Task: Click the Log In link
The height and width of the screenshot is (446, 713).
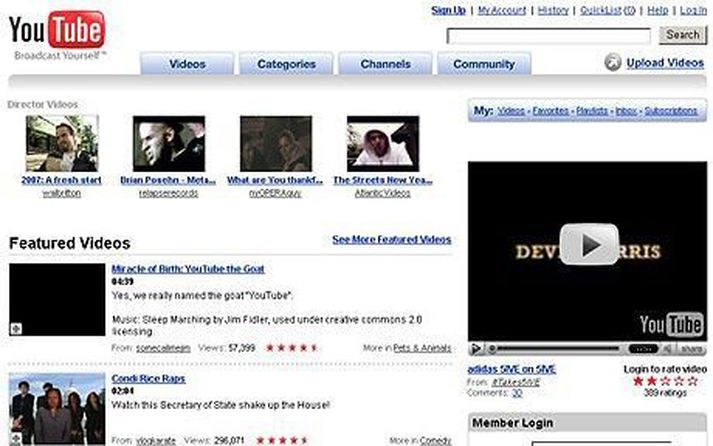Action: (x=693, y=10)
